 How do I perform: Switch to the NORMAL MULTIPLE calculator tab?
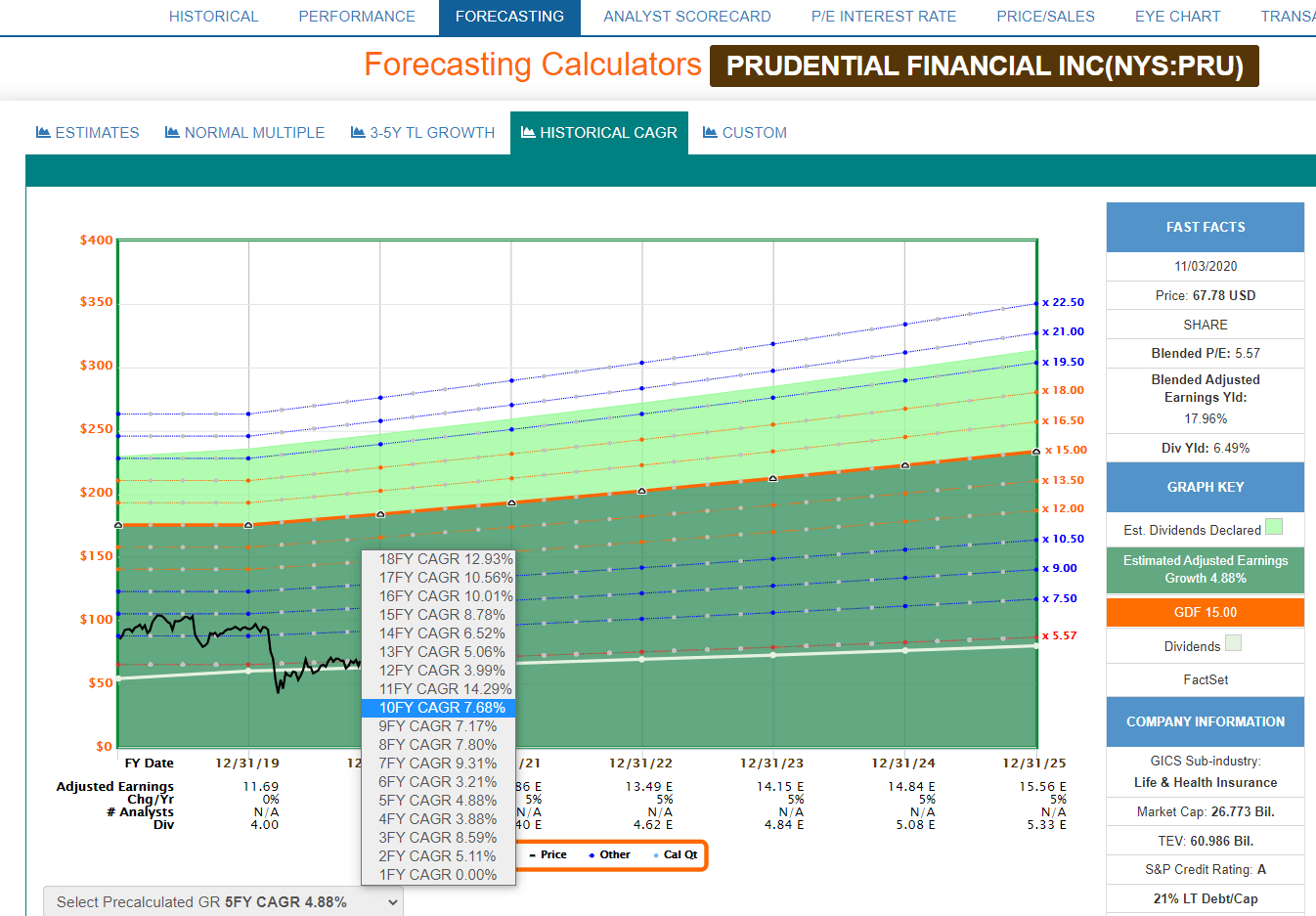(245, 133)
